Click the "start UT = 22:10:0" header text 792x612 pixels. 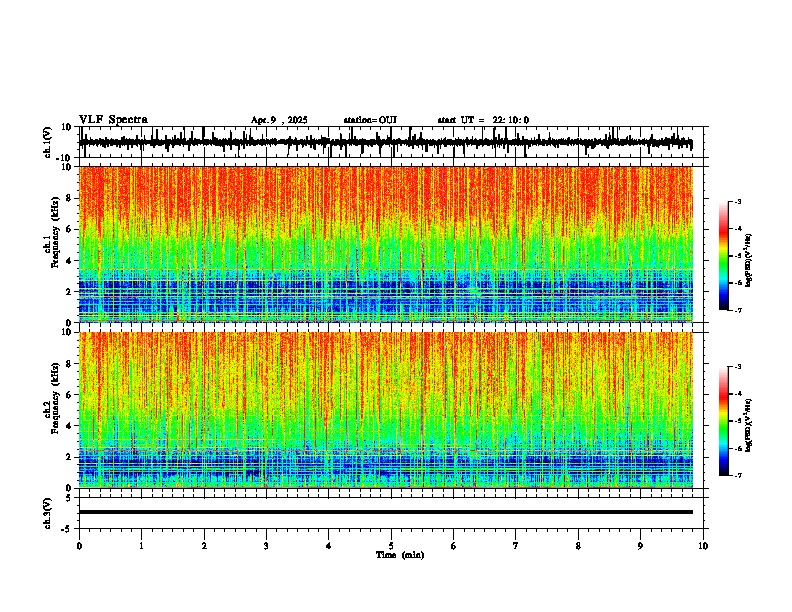[483, 120]
